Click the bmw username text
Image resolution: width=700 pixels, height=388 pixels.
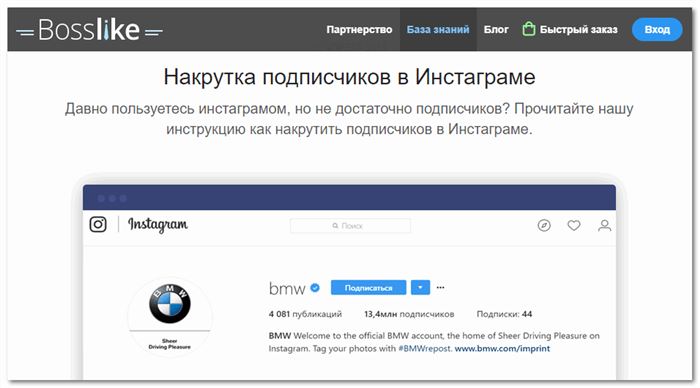tap(287, 288)
